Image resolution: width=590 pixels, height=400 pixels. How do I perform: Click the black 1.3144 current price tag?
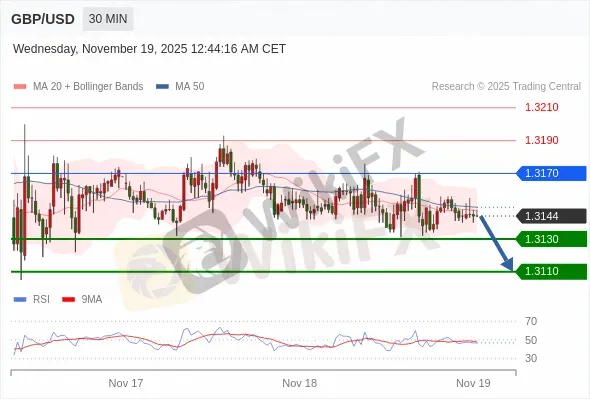point(552,216)
